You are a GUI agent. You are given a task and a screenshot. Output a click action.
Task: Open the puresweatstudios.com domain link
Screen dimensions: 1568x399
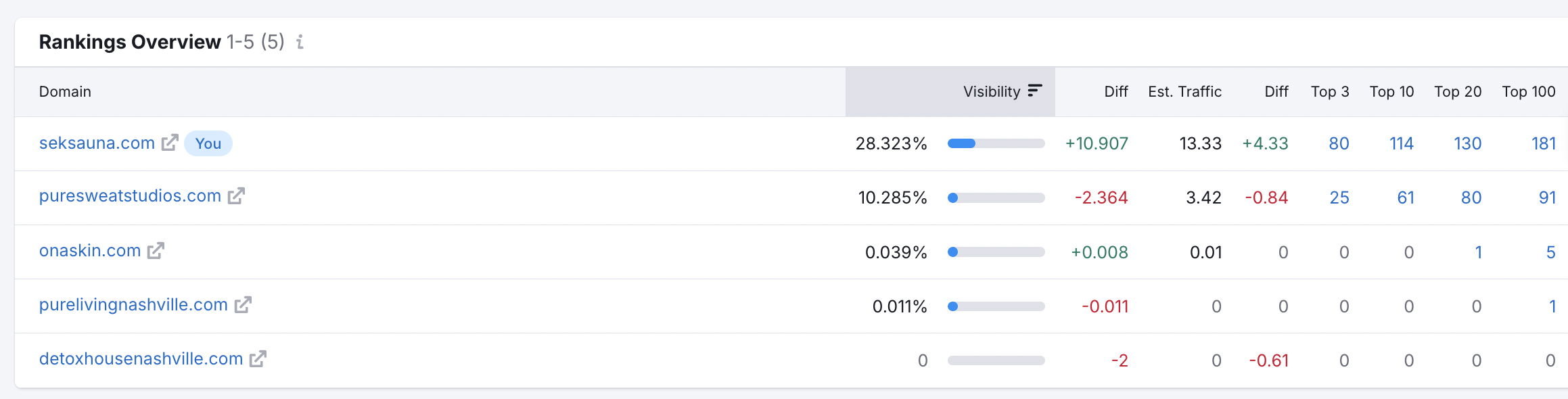[130, 196]
